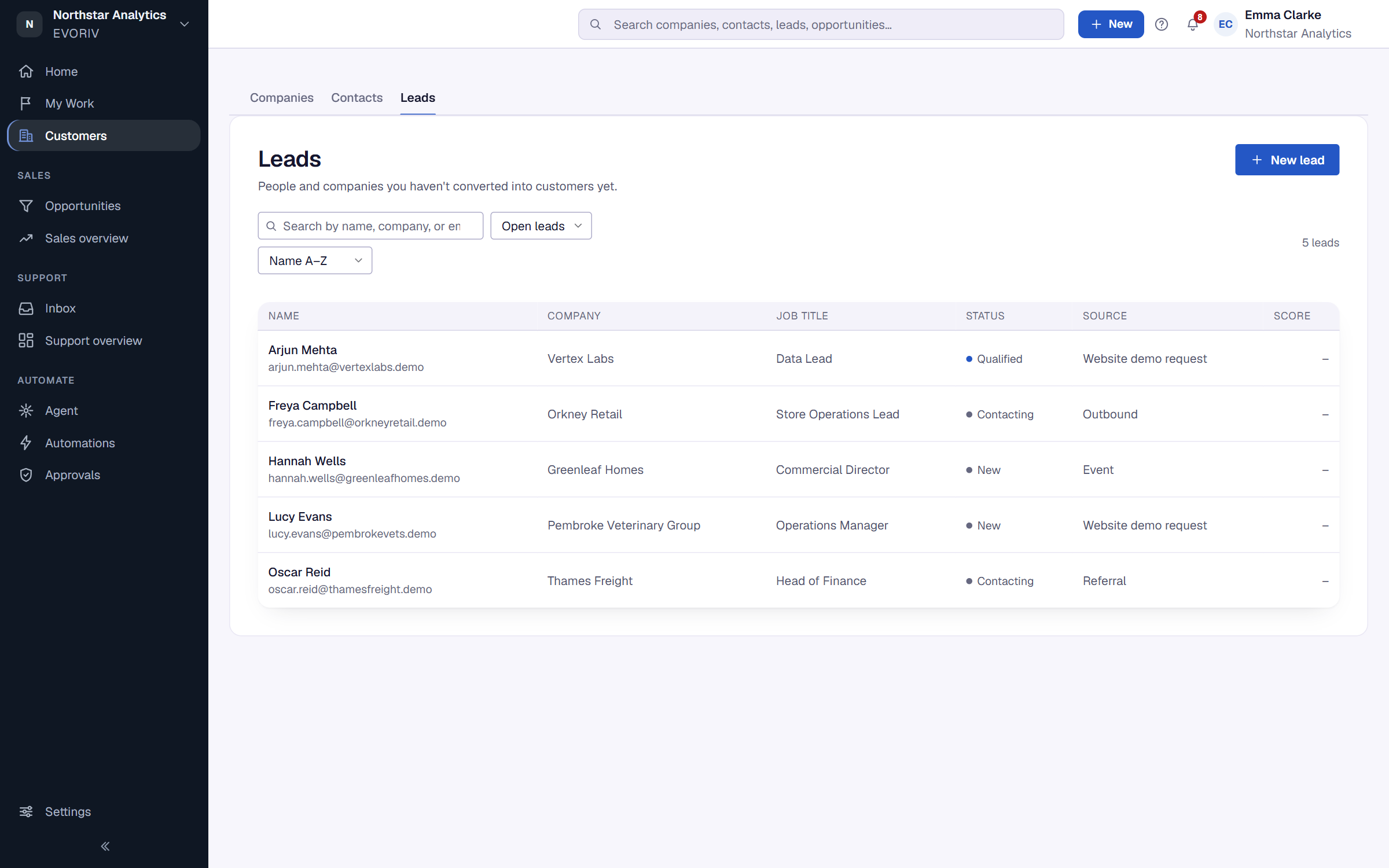Screen dimensions: 1389x868
Task: Click Vertex Labs company cell
Action: click(580, 359)
